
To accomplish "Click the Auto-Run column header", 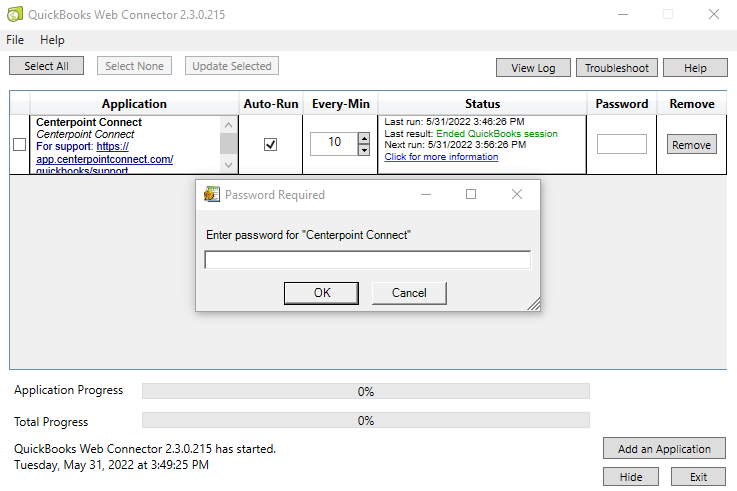I will coord(271,103).
